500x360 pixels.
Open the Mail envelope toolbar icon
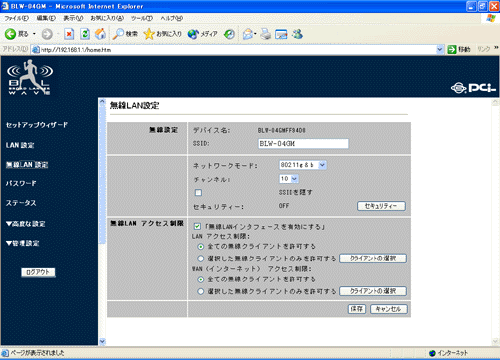coord(247,34)
